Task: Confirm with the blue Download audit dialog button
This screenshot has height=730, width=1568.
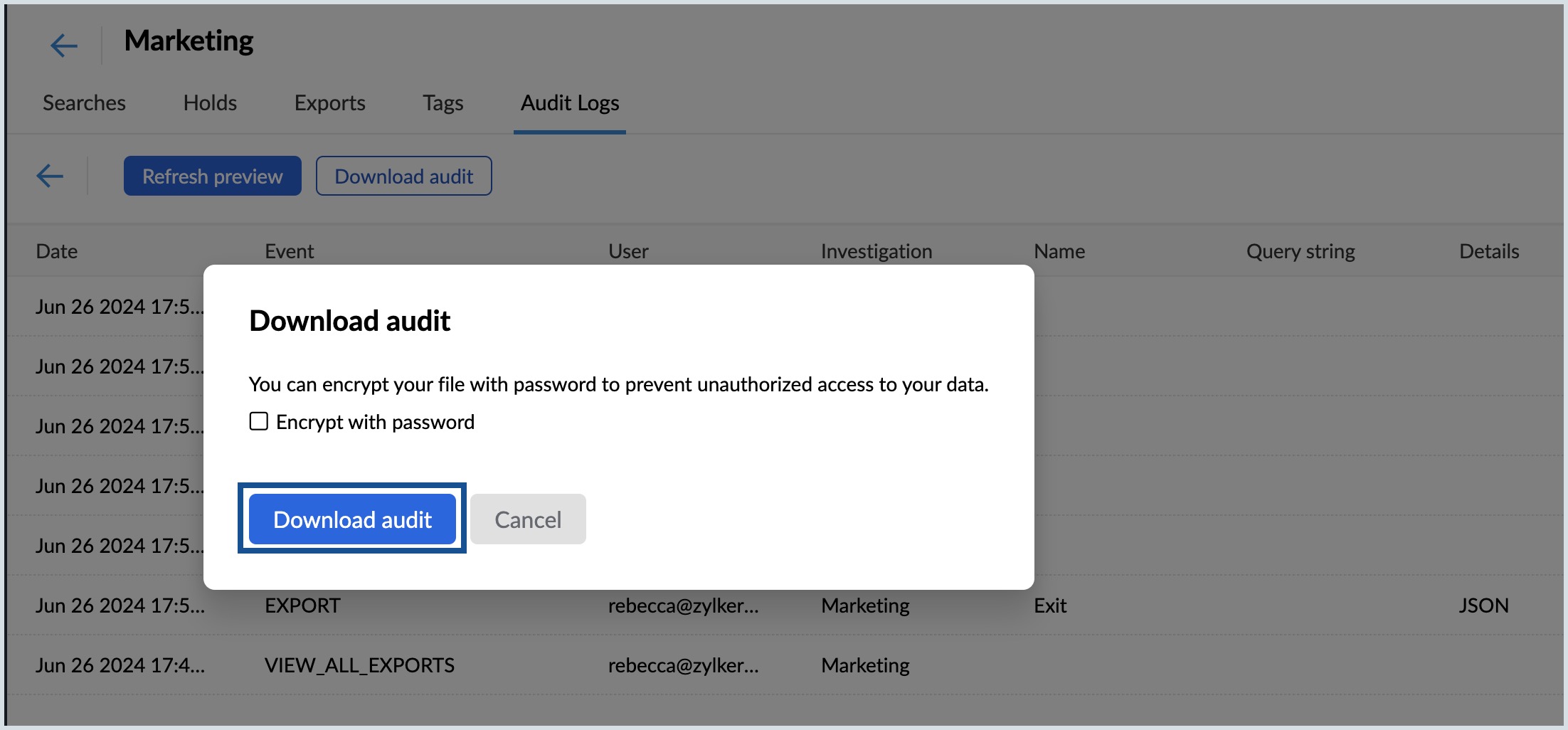Action: 352,519
